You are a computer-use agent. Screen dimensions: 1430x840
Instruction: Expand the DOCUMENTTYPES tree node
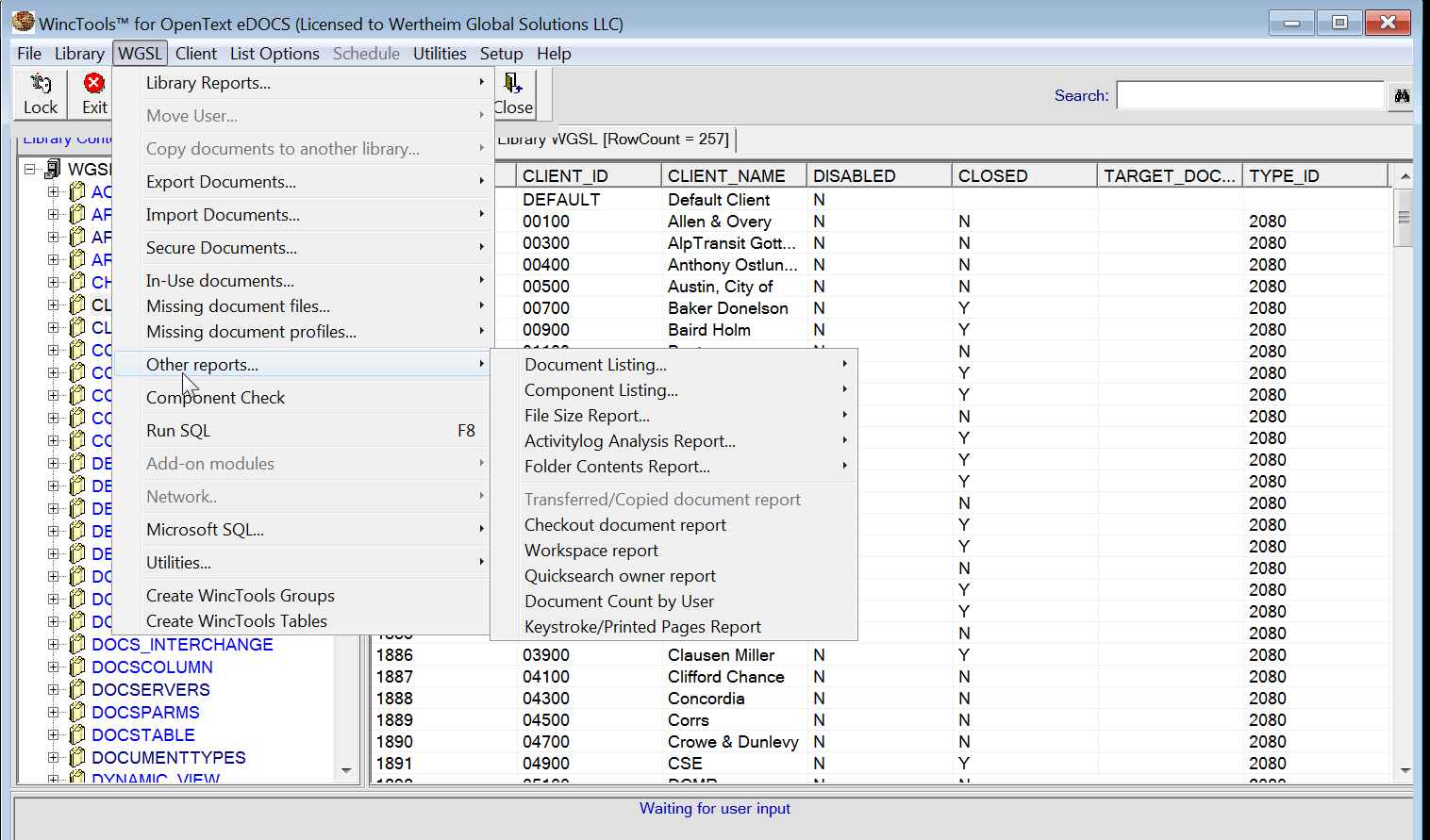pyautogui.click(x=53, y=758)
